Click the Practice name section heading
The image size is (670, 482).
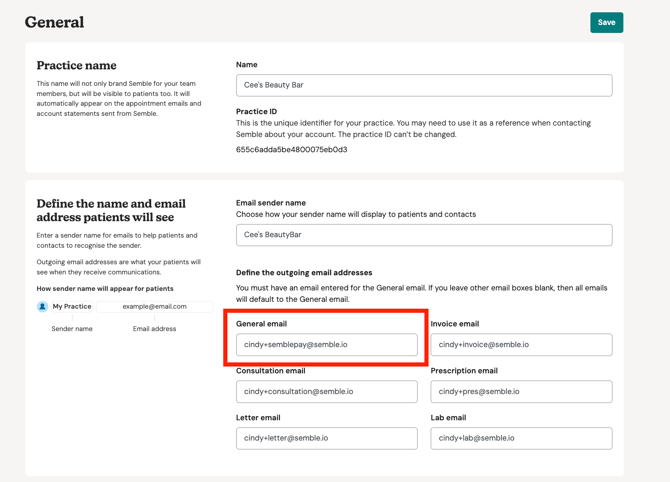[76, 66]
